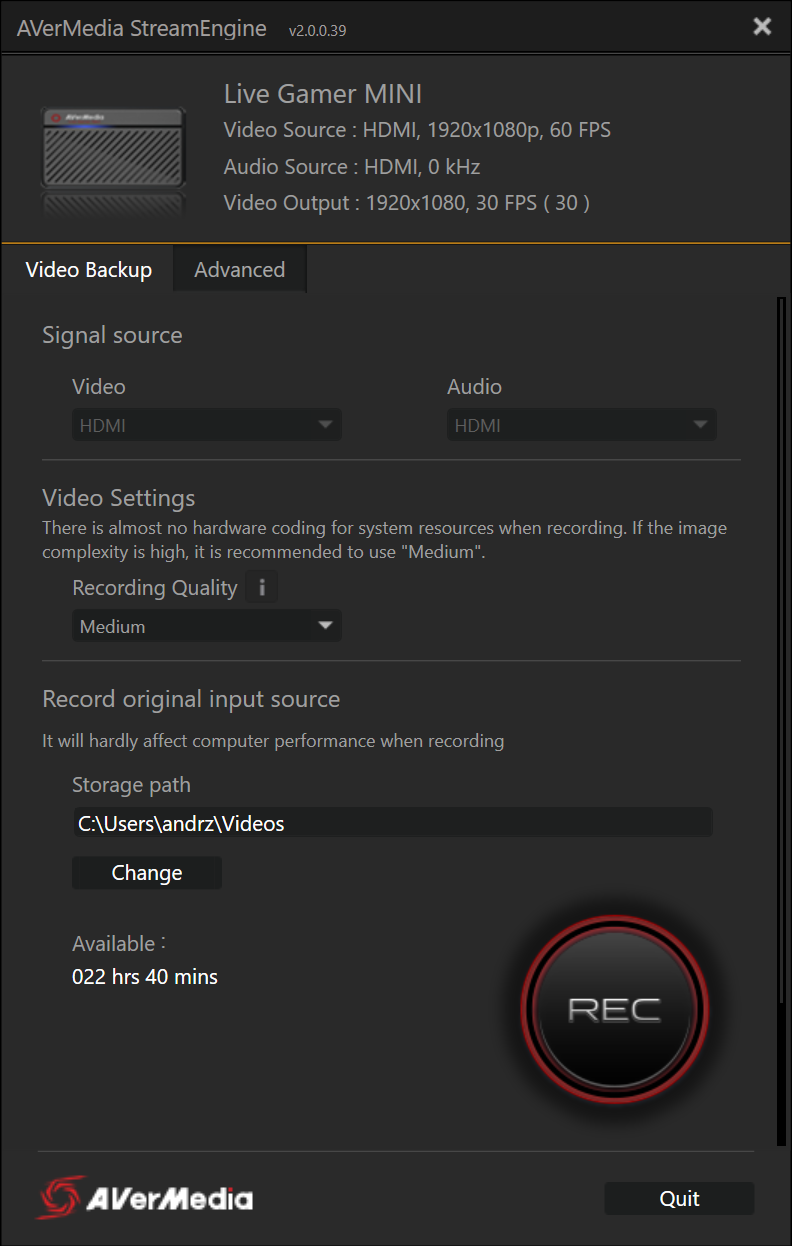The width and height of the screenshot is (792, 1246).
Task: Click the Recording Quality info icon
Action: [x=262, y=588]
